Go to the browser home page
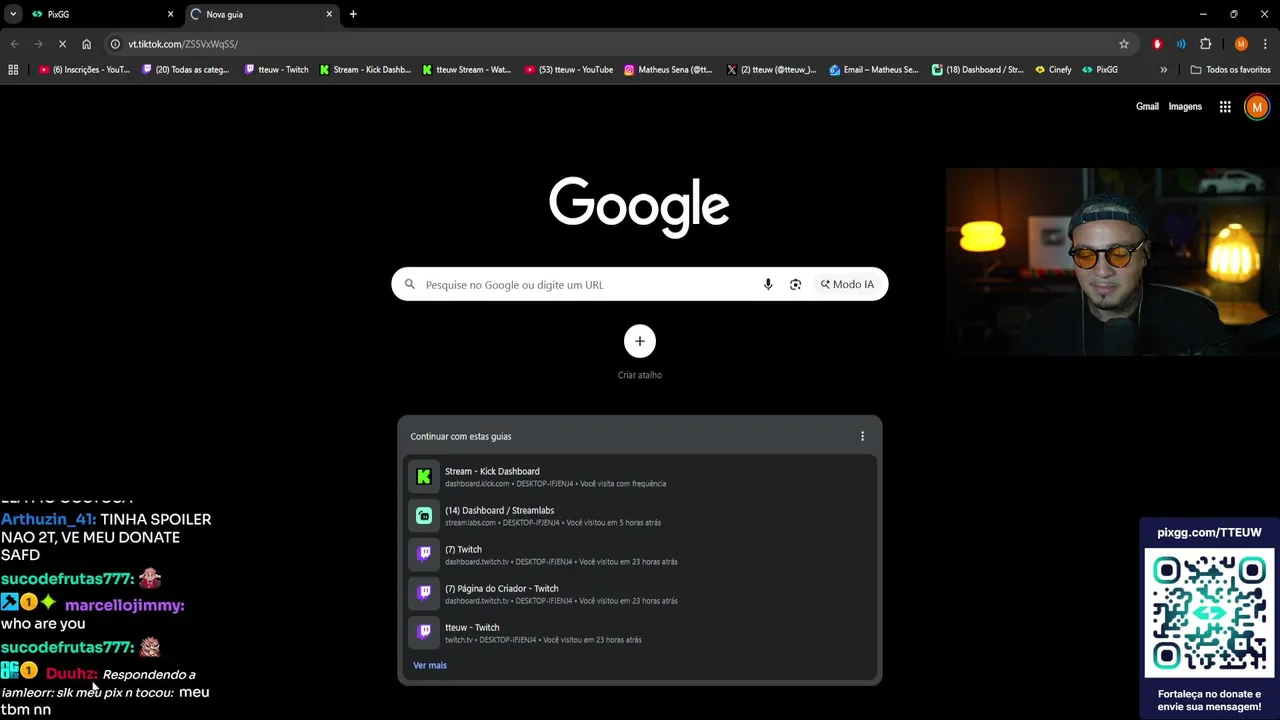Screen dimensions: 1280x720 (x=86, y=44)
